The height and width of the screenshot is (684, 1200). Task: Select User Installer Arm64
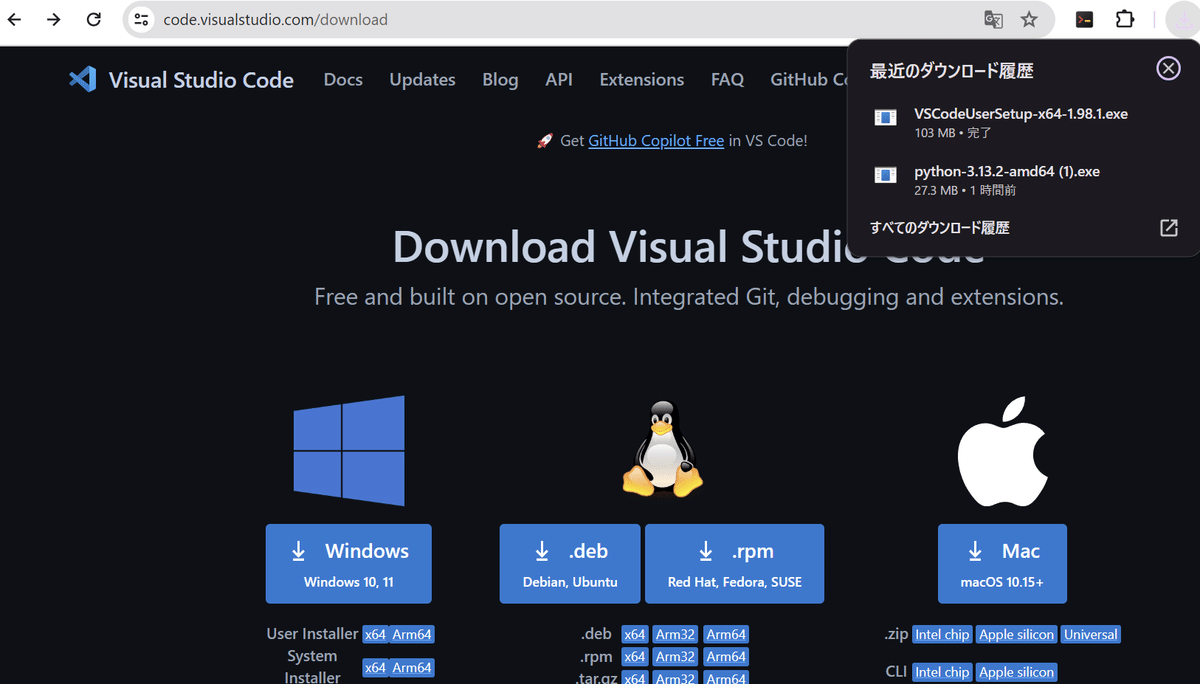point(412,634)
